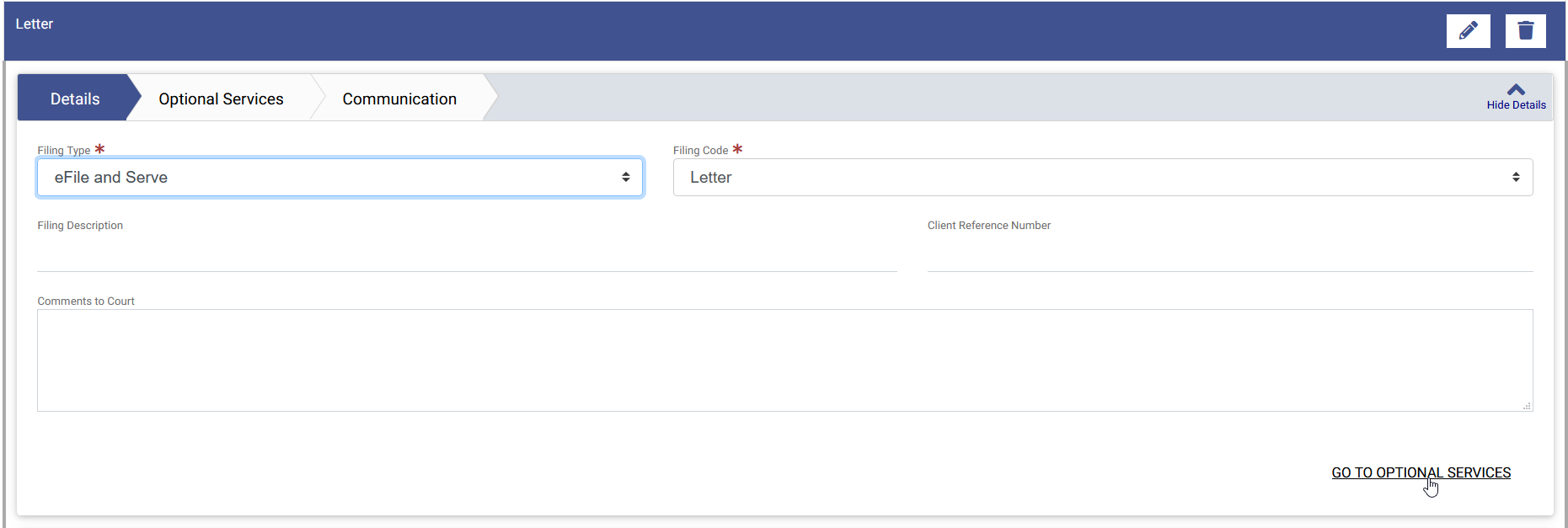Switch to the Communication tab
Image resolution: width=1568 pixels, height=528 pixels.
[x=399, y=99]
